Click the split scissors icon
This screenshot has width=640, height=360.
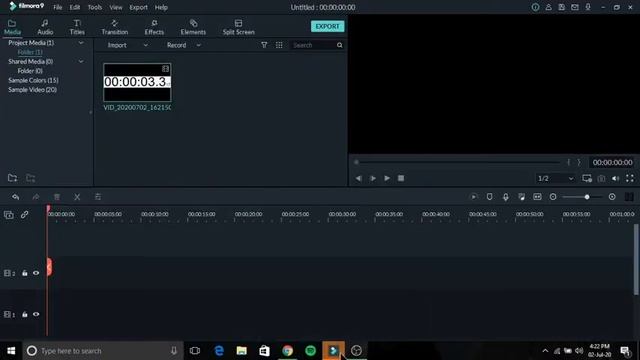point(77,197)
